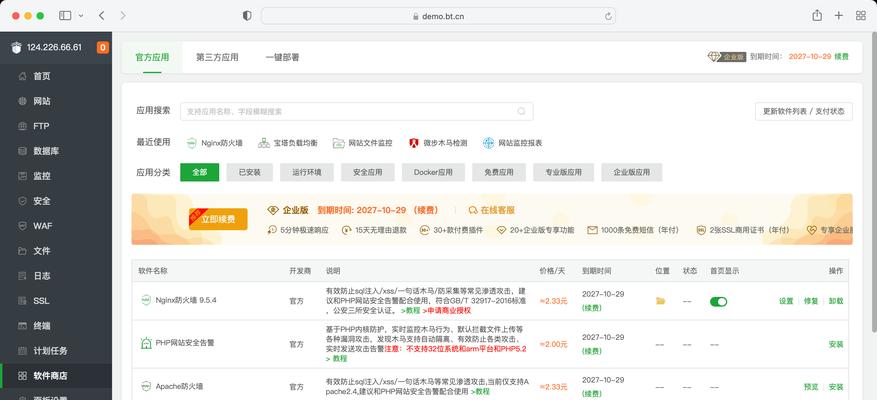Click the 终端 terminal sidebar icon
Viewport: 877px width, 400px height.
[22, 326]
